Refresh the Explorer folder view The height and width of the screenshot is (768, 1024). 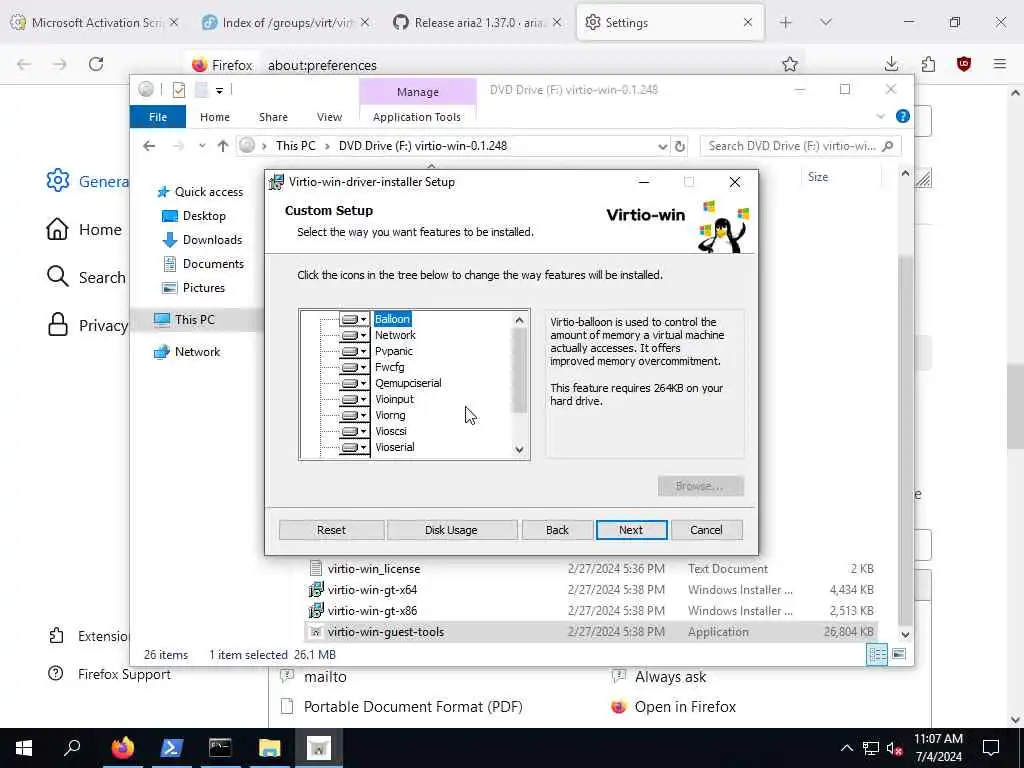pyautogui.click(x=680, y=146)
